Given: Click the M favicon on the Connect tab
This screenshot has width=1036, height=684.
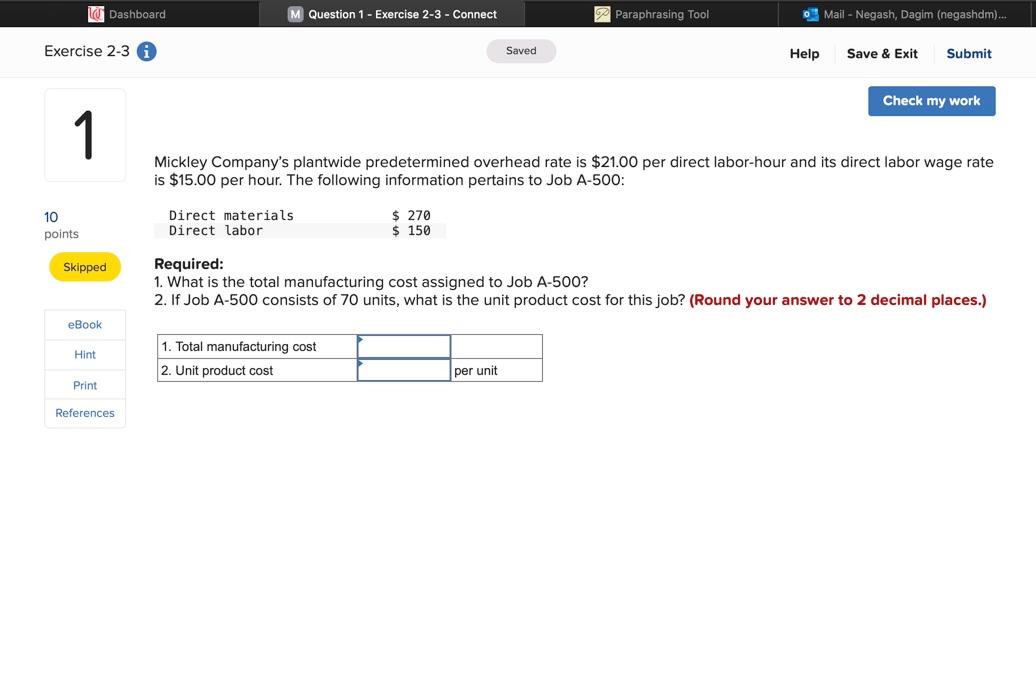Looking at the screenshot, I should (294, 14).
